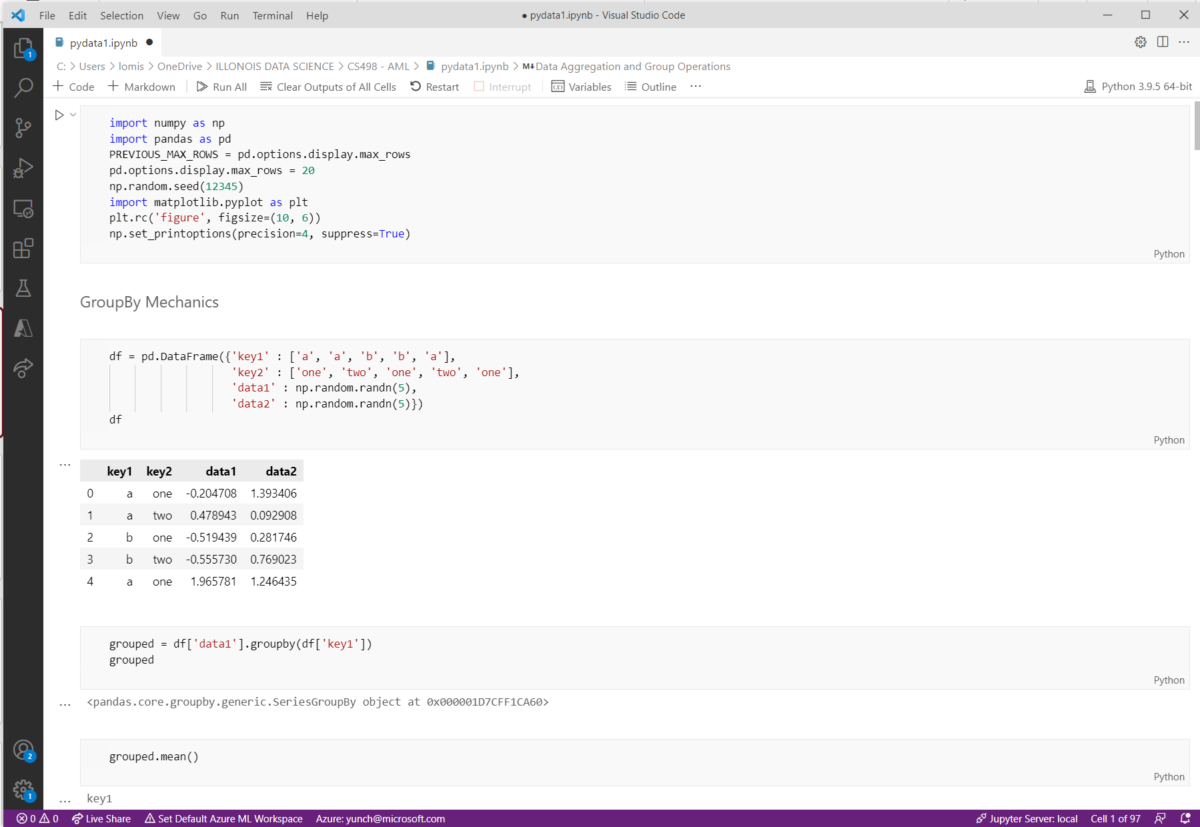Image resolution: width=1200 pixels, height=827 pixels.
Task: Open the Test flask icon in the sidebar
Action: (x=22, y=288)
